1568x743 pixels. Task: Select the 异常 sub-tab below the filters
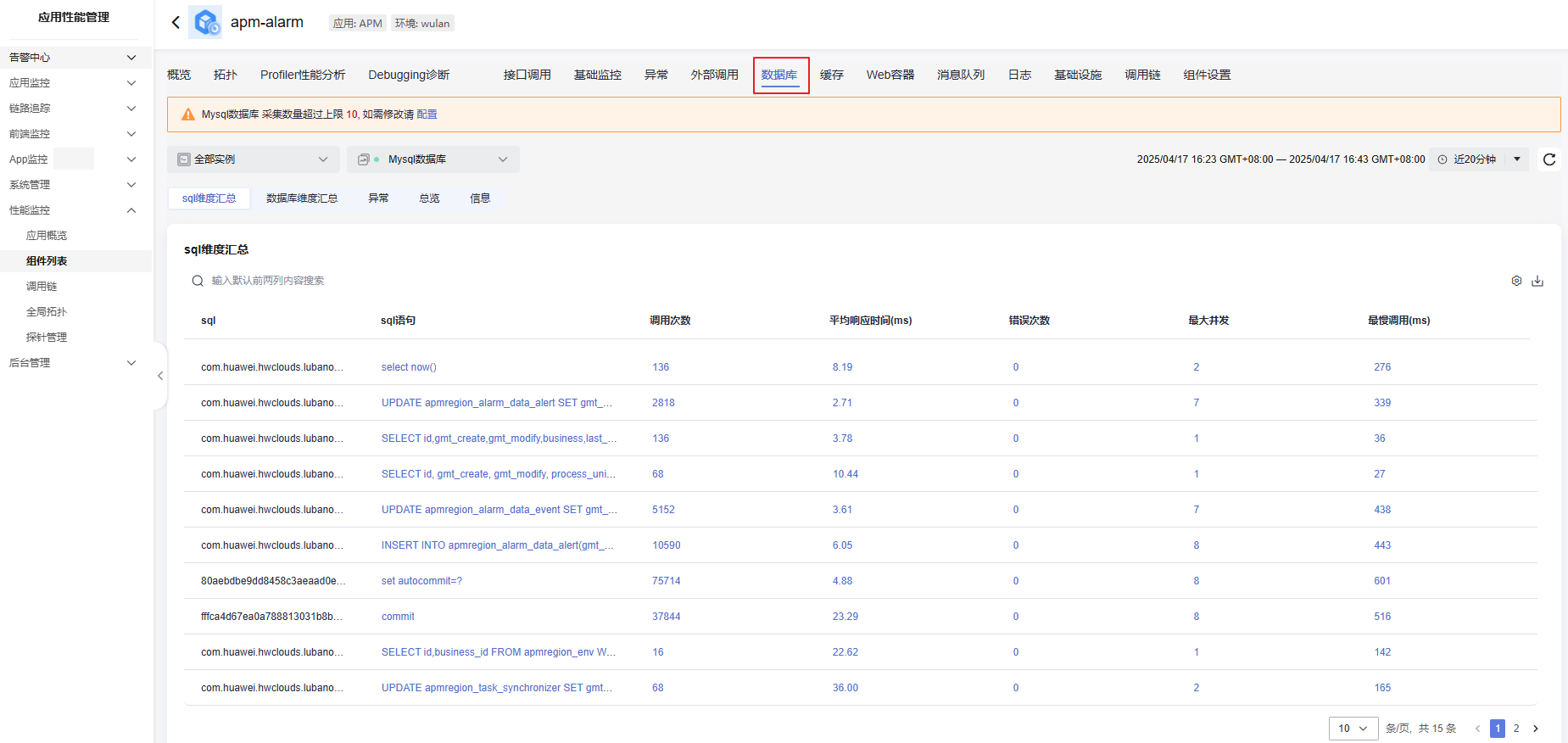pos(378,198)
